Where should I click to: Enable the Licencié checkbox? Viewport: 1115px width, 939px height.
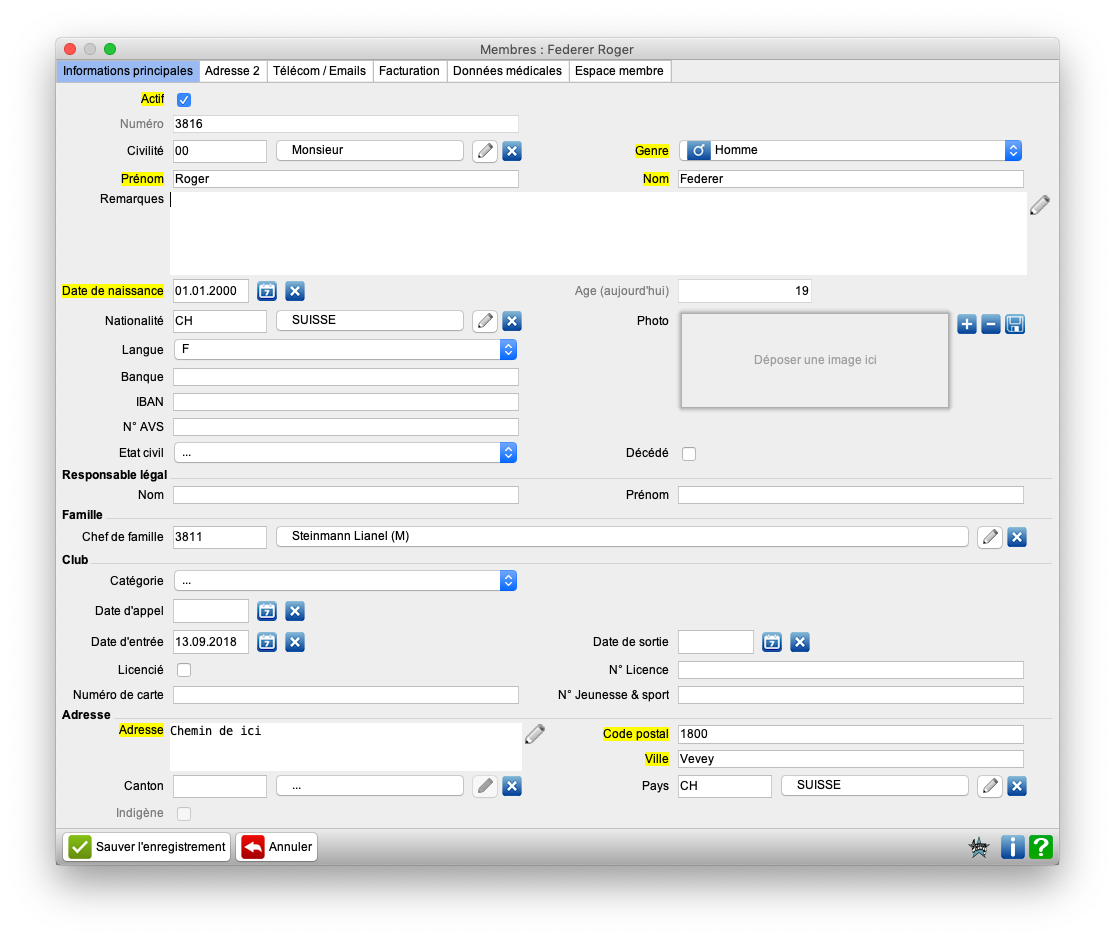tap(184, 670)
